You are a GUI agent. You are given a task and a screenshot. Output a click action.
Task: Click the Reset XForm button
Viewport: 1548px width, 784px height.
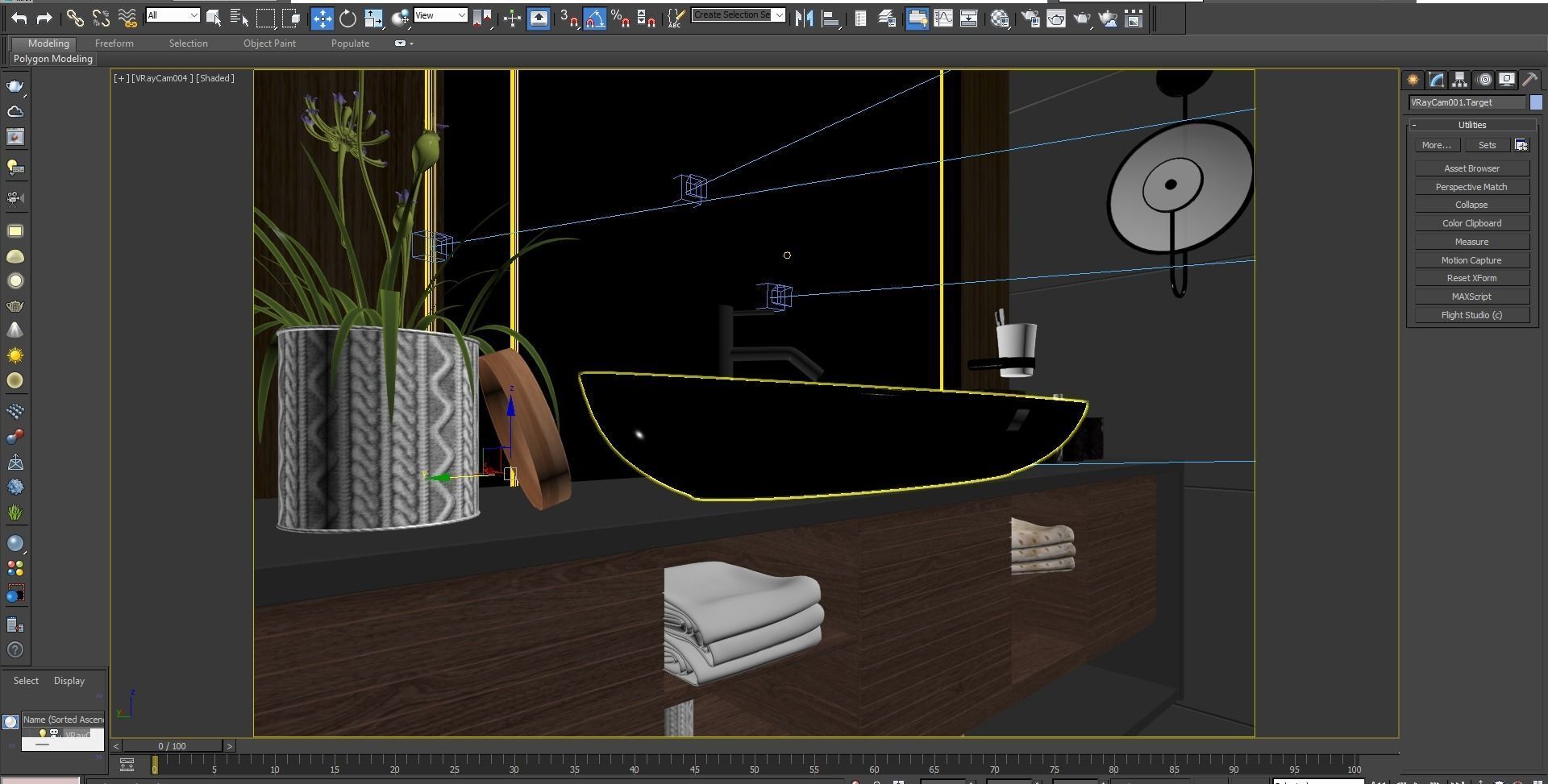tap(1471, 278)
